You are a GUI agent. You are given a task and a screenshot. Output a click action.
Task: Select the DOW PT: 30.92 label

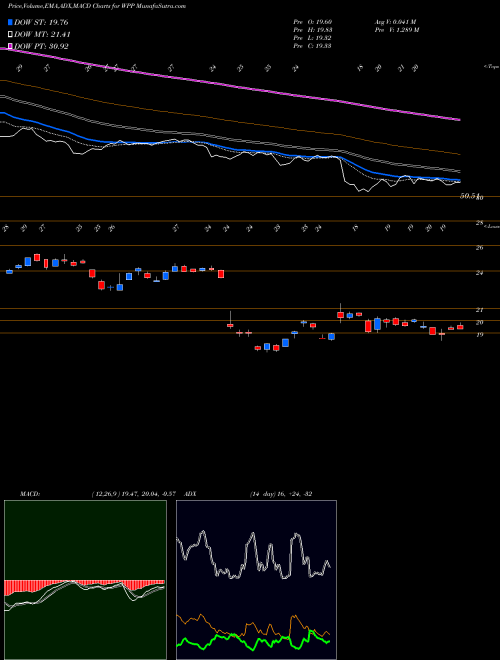[41, 46]
